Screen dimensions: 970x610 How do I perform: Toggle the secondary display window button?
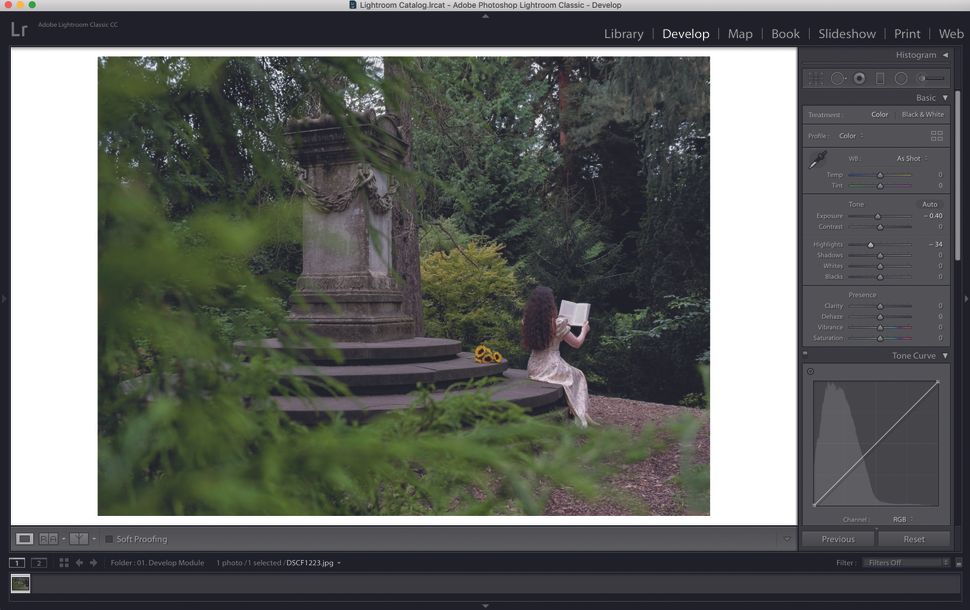pos(38,562)
